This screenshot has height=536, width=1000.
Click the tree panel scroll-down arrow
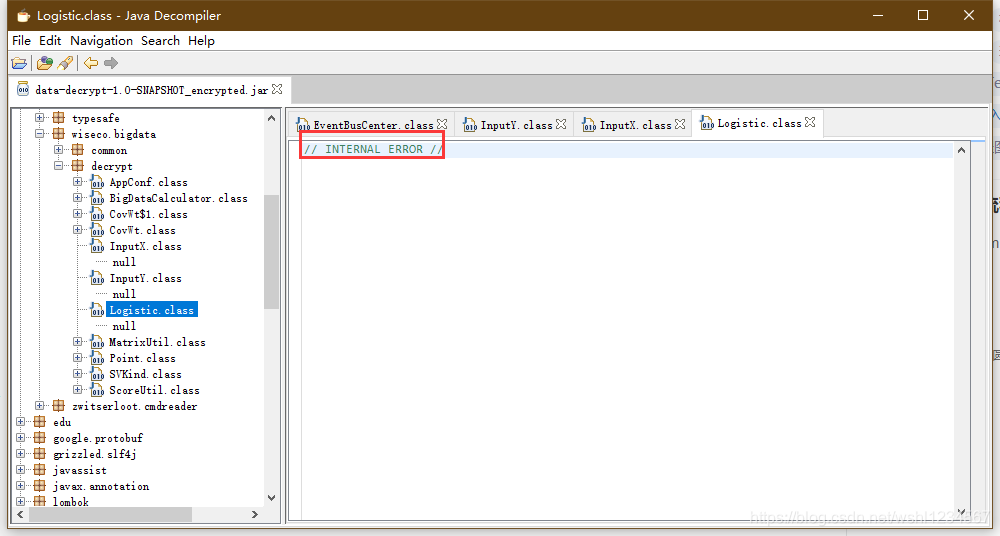click(x=272, y=498)
